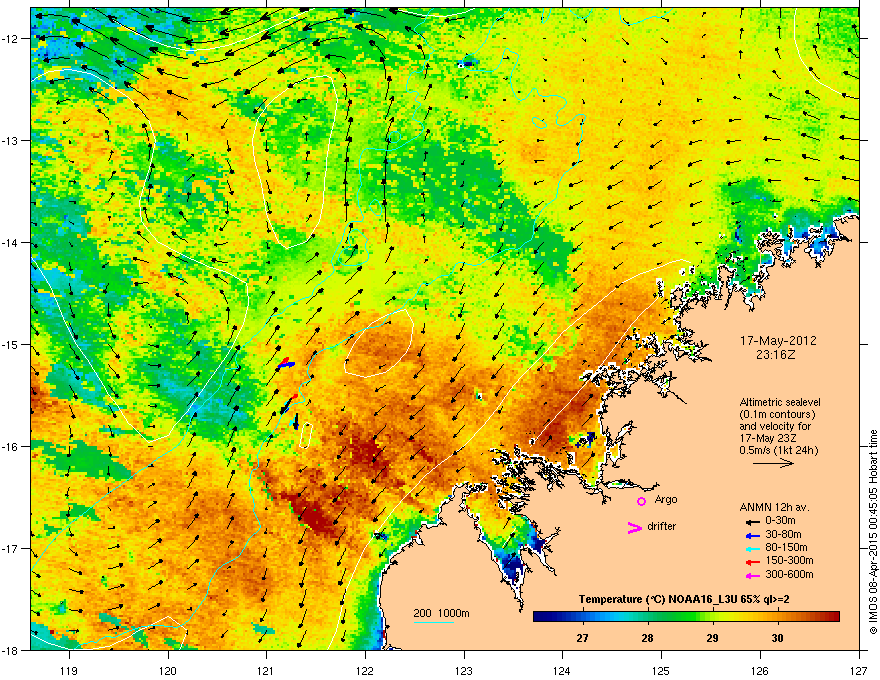Click the longitude axis label 125
This screenshot has height=680, width=880.
point(661,670)
